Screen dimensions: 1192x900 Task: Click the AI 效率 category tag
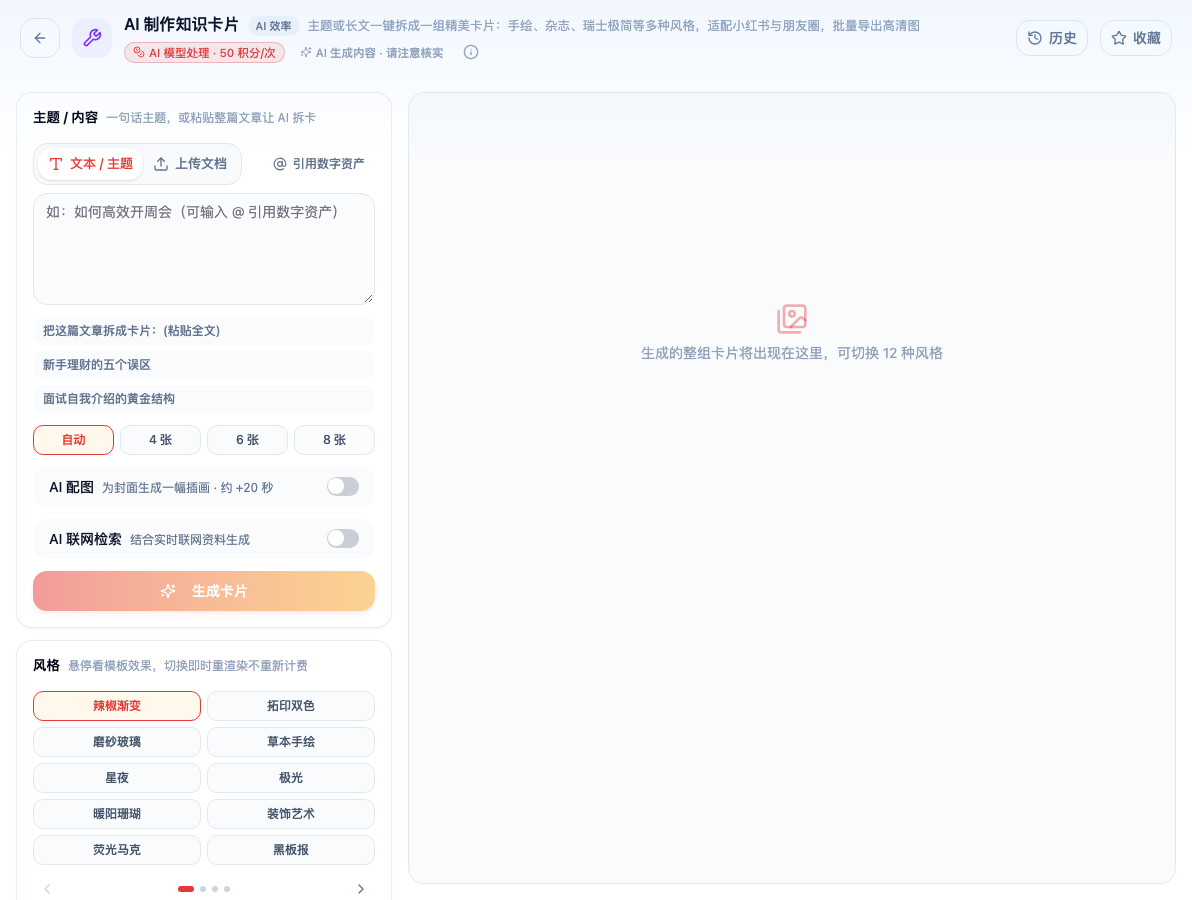(273, 26)
